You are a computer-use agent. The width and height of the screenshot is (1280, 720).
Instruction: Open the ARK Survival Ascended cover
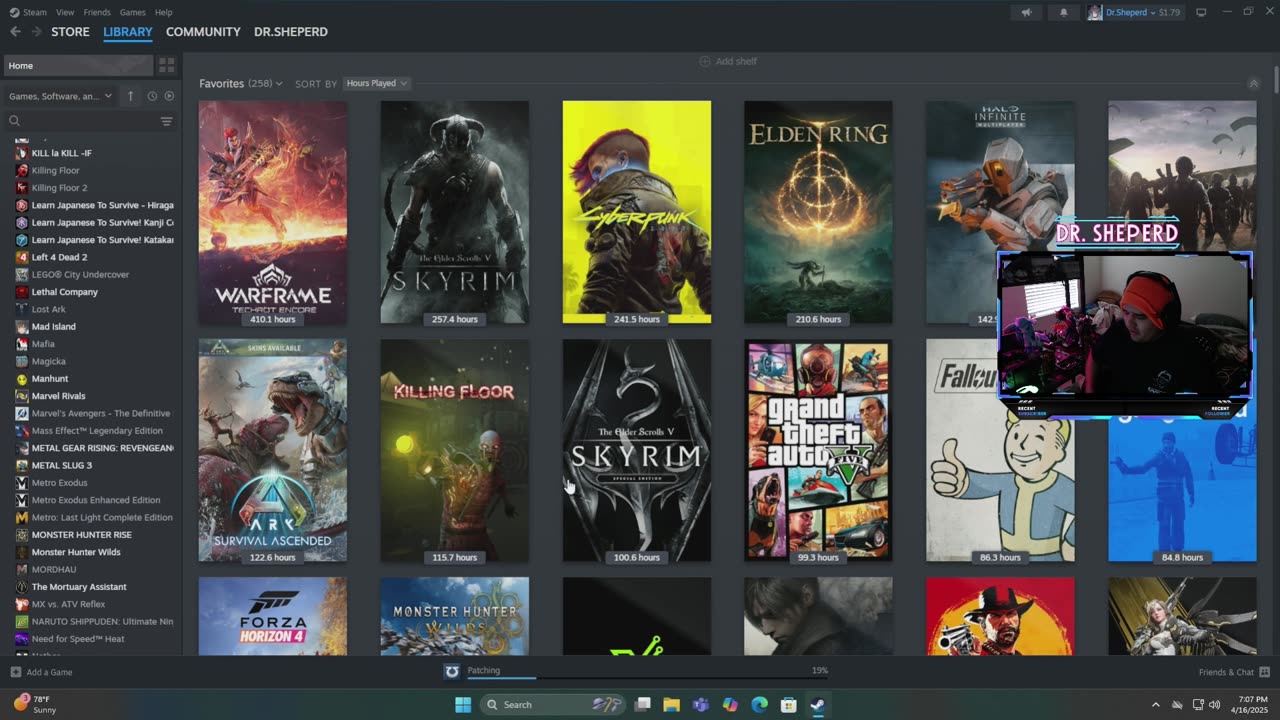point(273,450)
